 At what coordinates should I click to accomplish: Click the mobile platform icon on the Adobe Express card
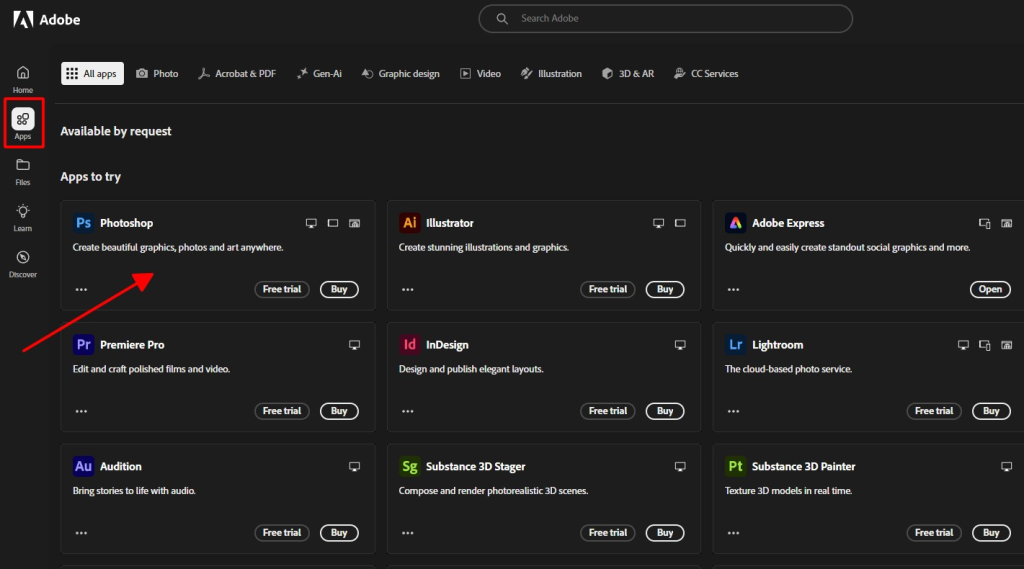984,223
